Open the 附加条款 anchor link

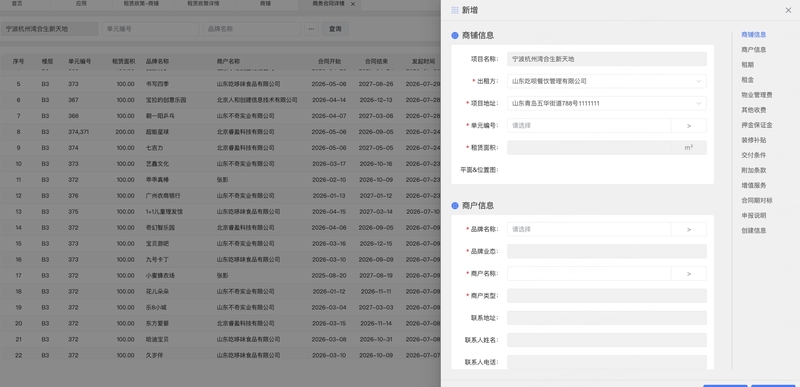pos(754,170)
